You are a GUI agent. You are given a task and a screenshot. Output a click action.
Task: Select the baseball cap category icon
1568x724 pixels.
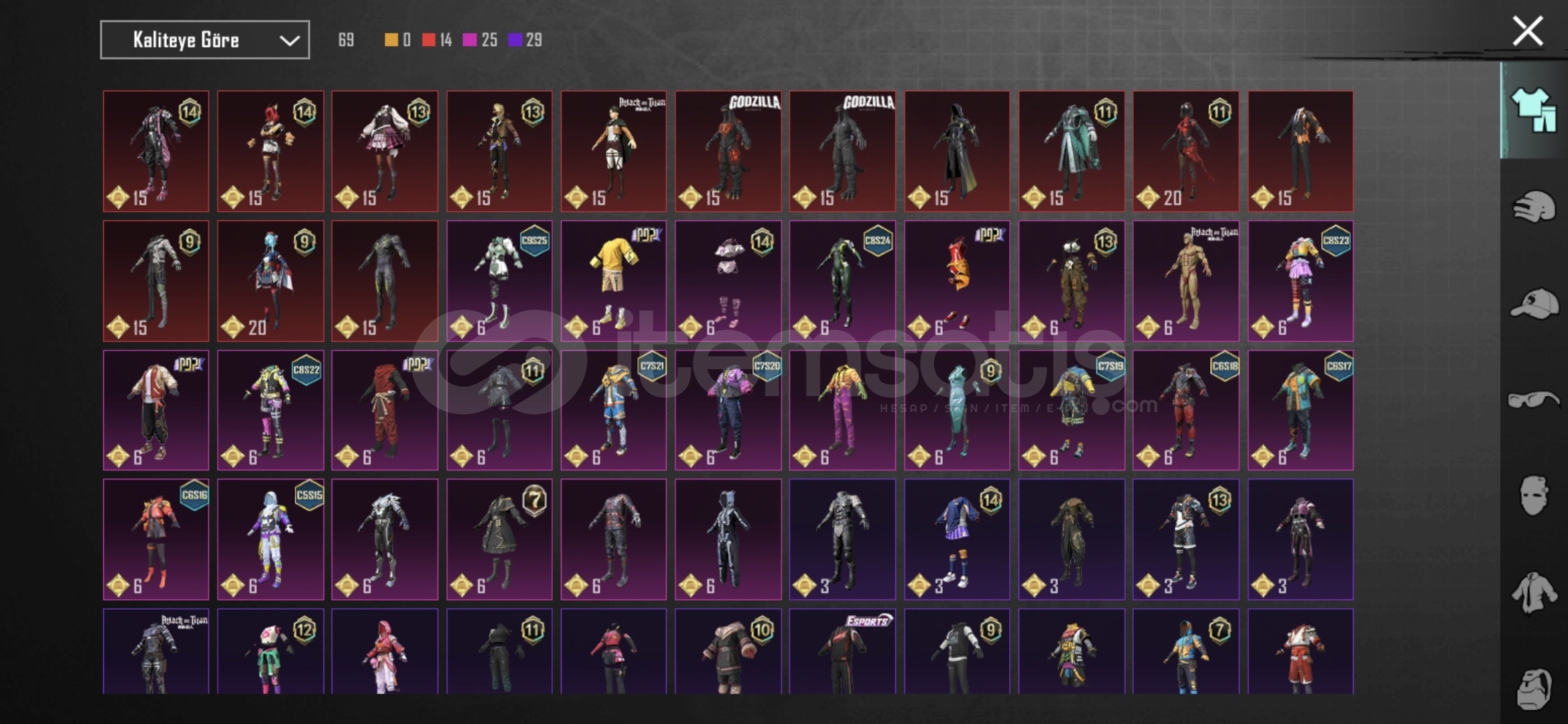[x=1534, y=304]
